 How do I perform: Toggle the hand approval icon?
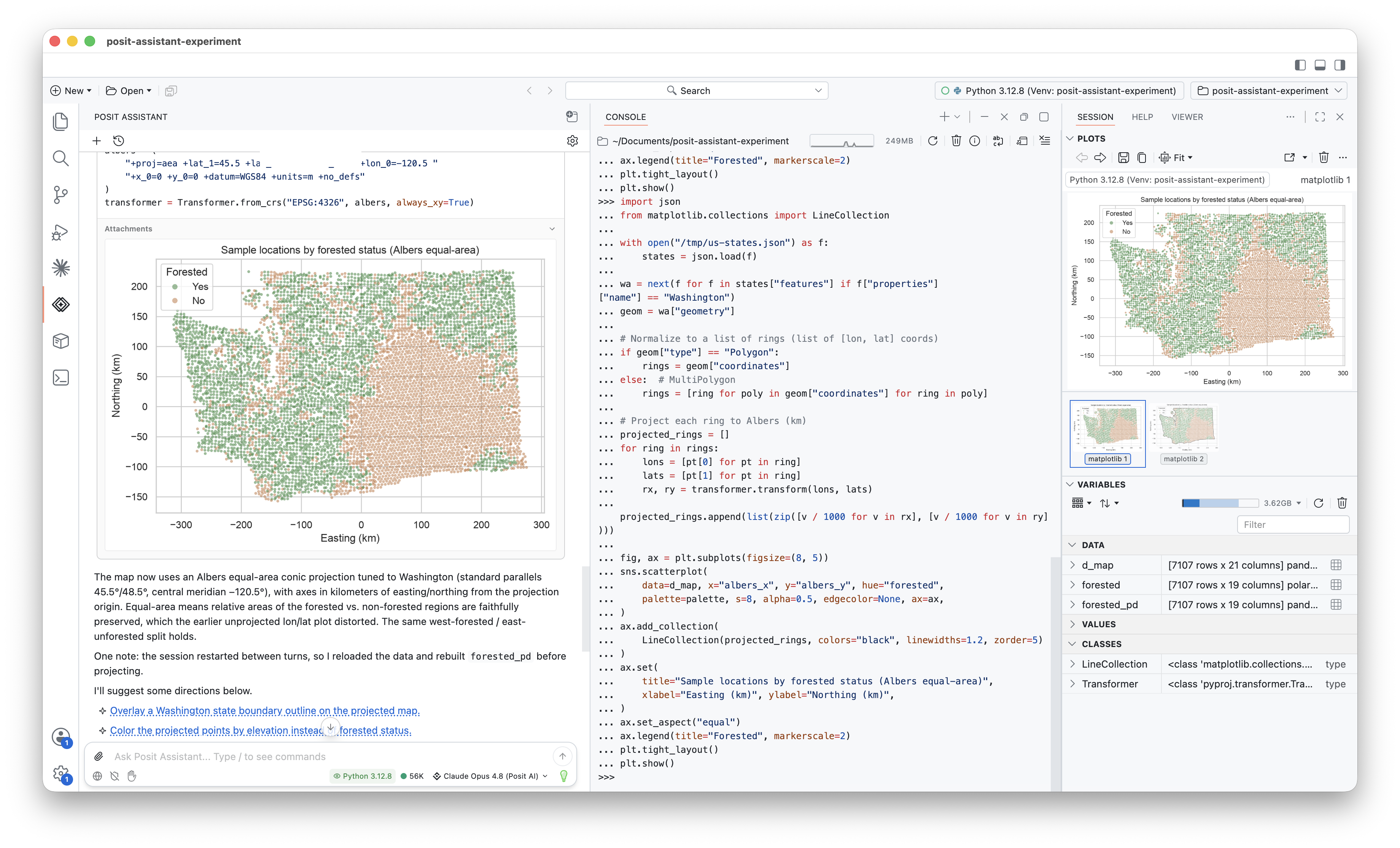click(x=132, y=776)
